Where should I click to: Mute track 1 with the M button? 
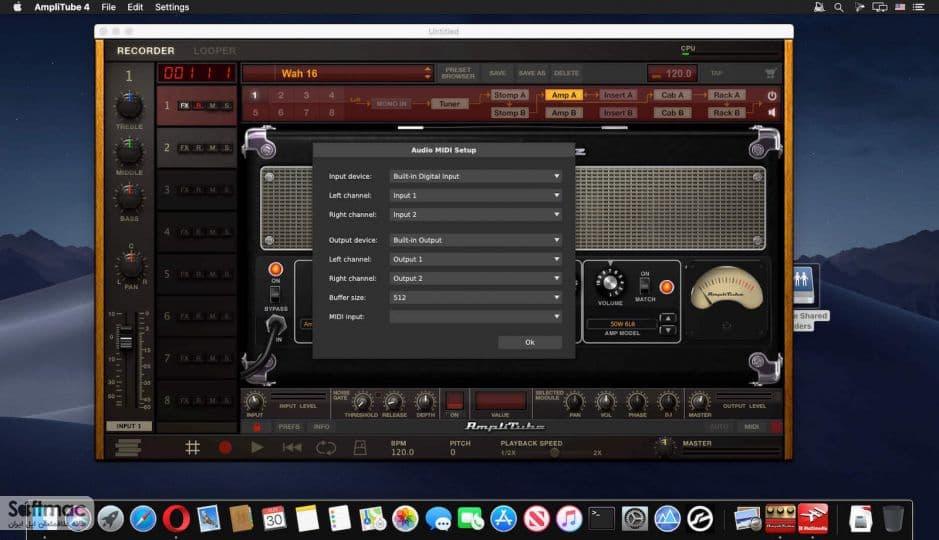pyautogui.click(x=213, y=105)
